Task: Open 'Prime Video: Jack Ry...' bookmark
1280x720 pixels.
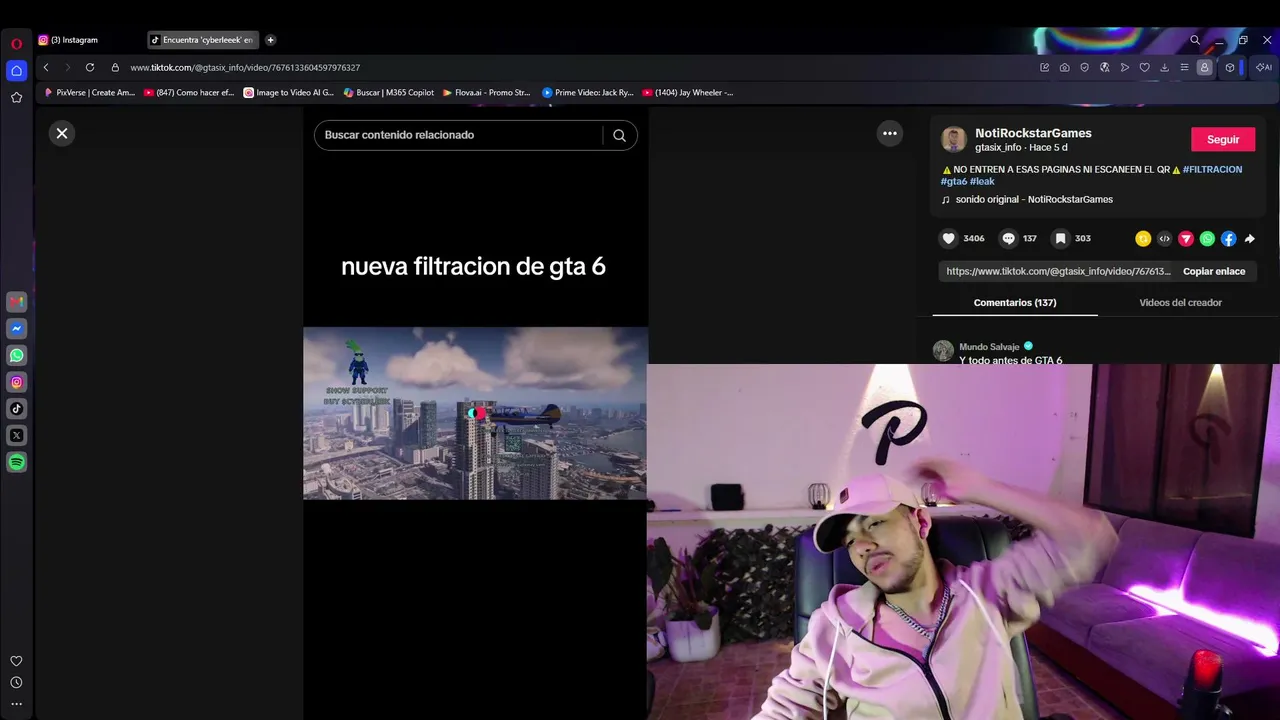Action: pyautogui.click(x=588, y=92)
